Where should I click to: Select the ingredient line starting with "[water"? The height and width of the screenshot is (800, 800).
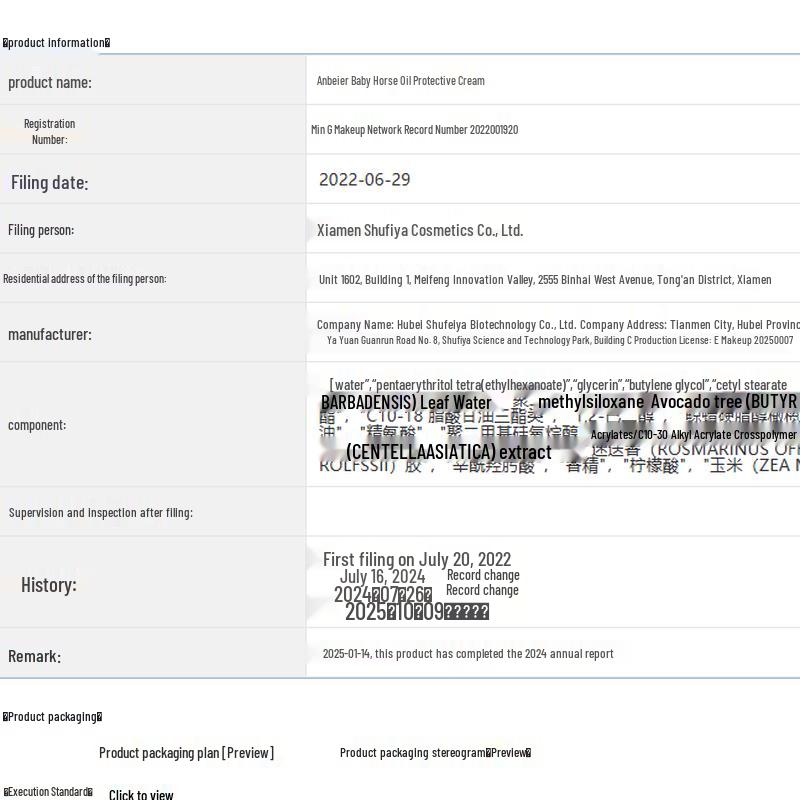558,385
